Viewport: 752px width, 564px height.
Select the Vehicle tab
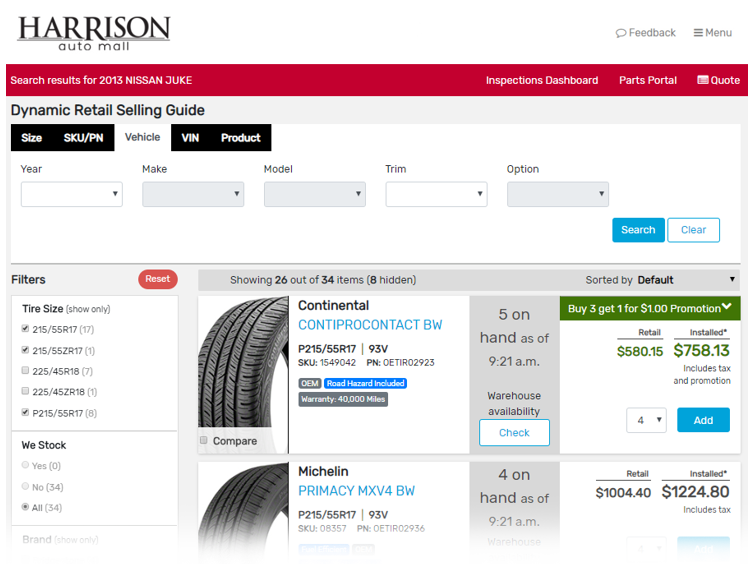click(142, 137)
